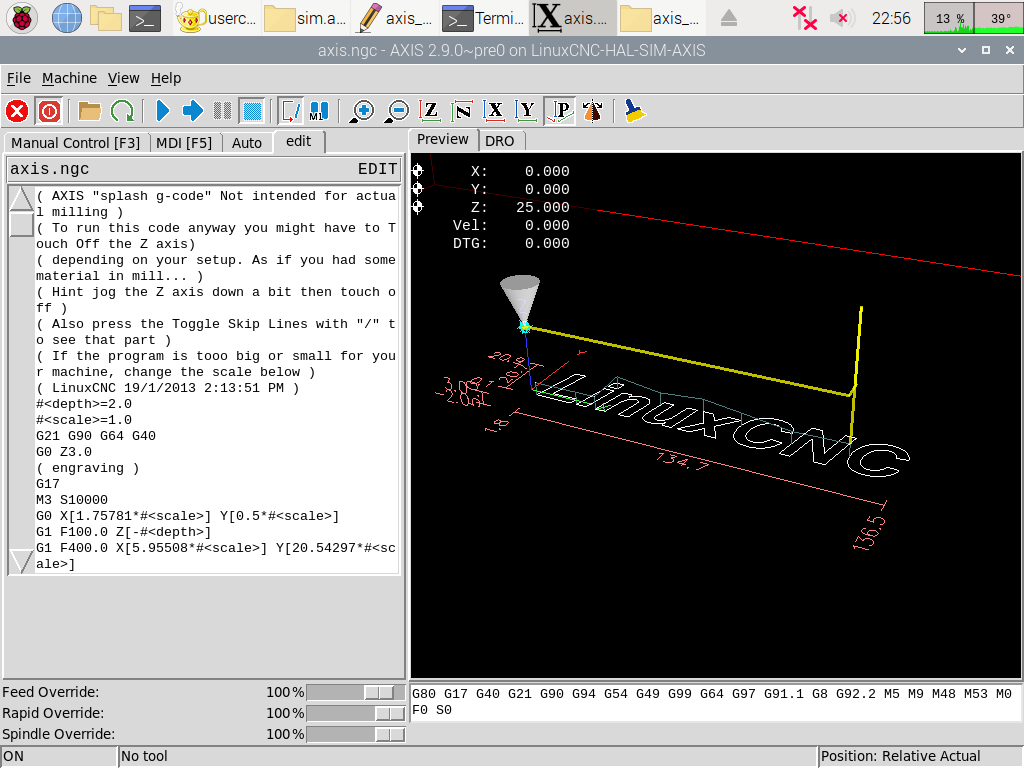Image resolution: width=1024 pixels, height=768 pixels.
Task: Open the Raspberry Pi applications menu
Action: pyautogui.click(x=22, y=18)
